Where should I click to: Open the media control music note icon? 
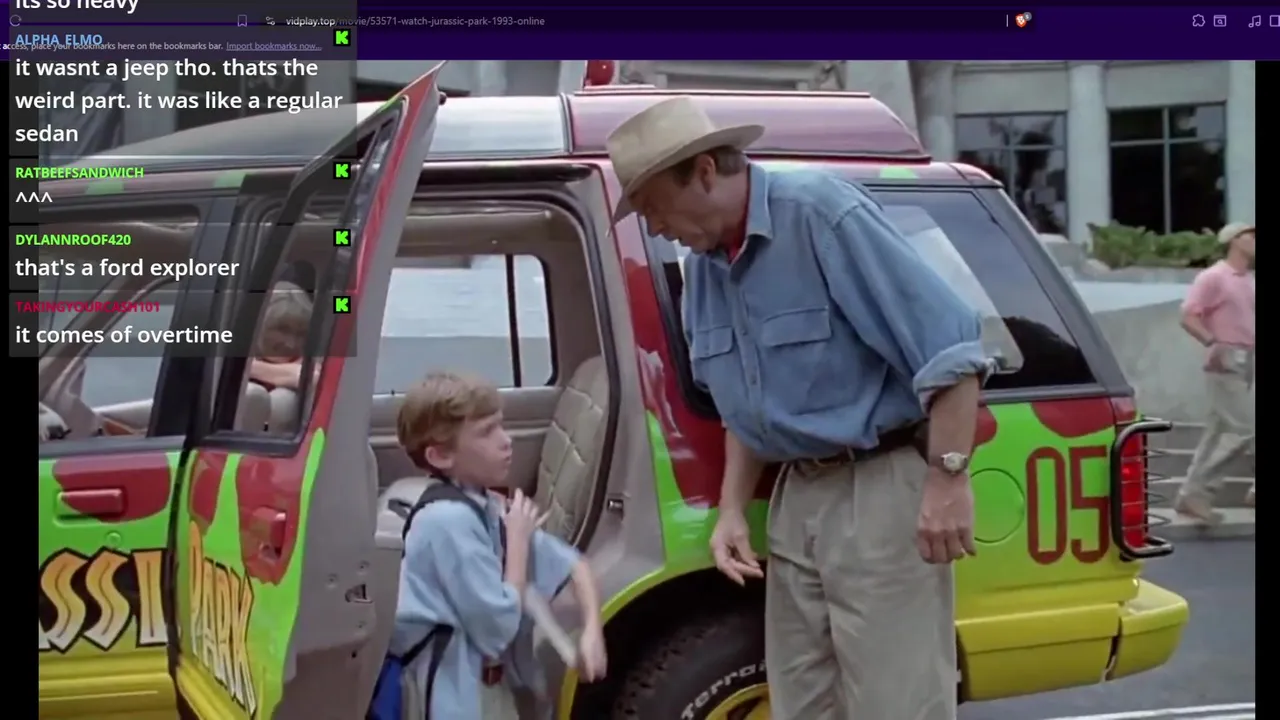tap(1254, 21)
